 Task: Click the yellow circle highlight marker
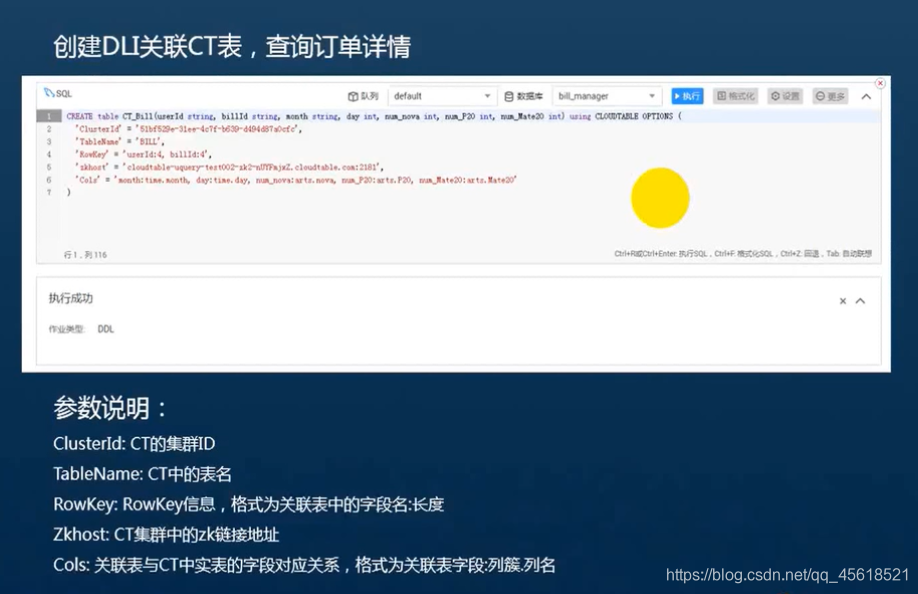(660, 197)
